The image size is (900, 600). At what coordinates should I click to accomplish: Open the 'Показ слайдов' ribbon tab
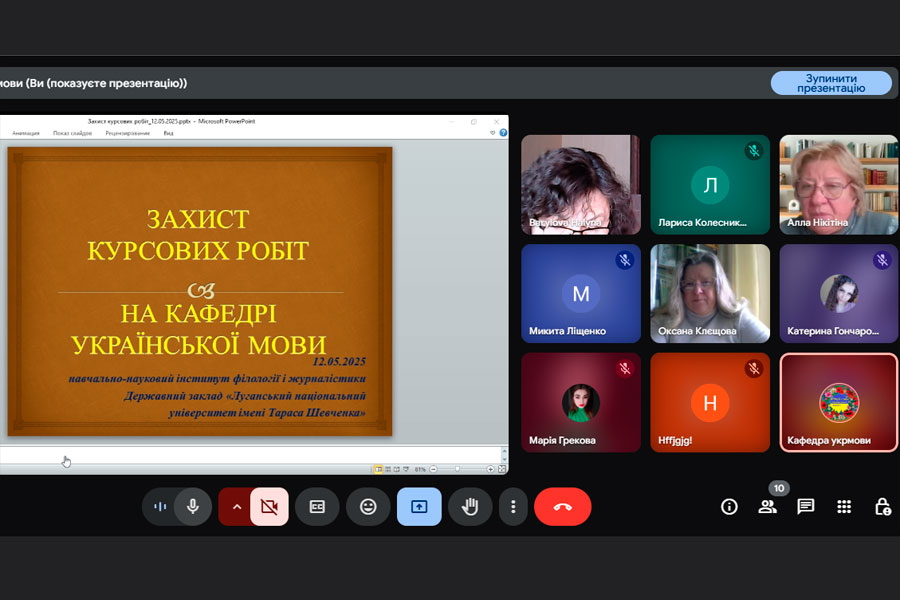point(73,133)
